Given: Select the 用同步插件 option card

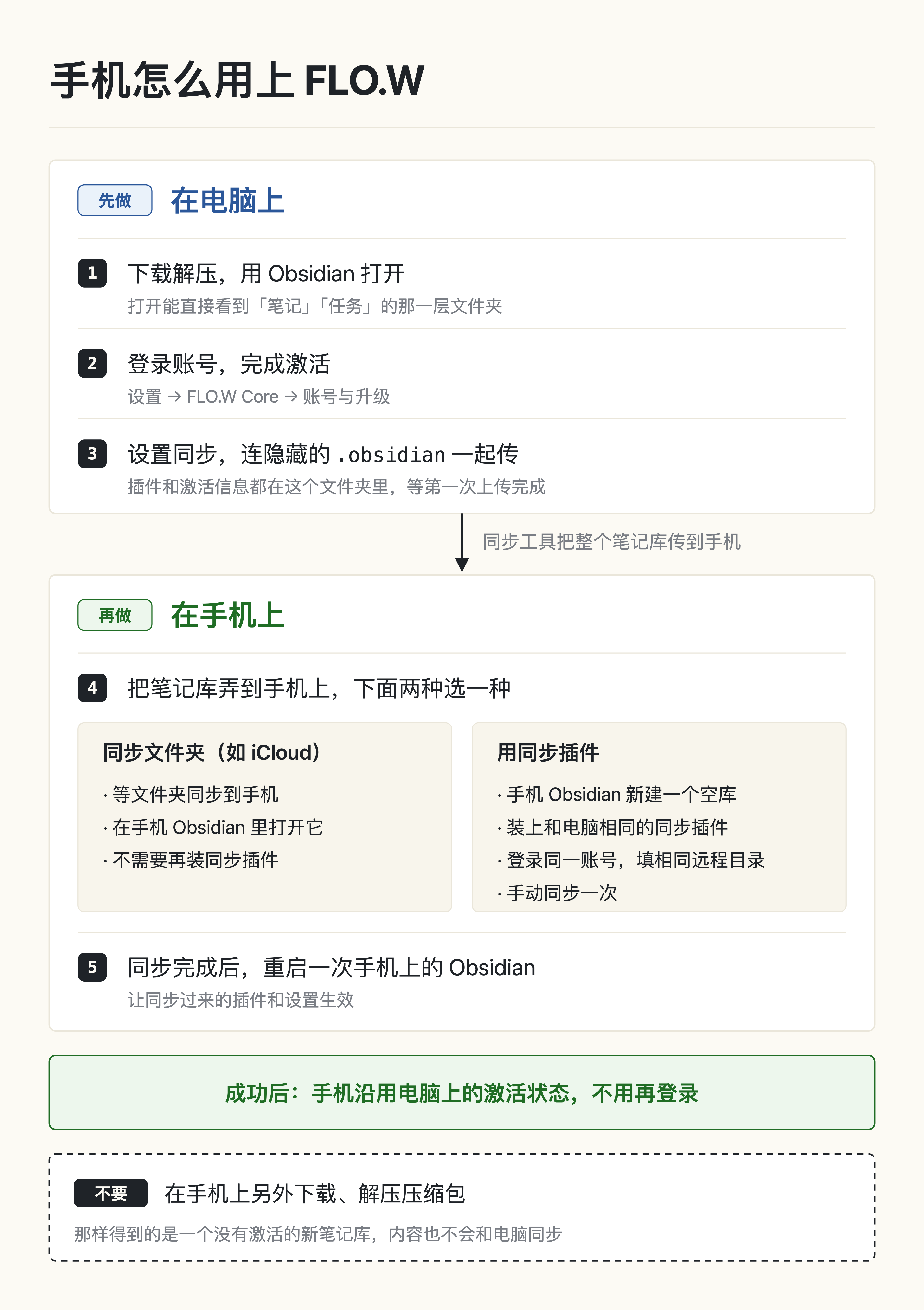Looking at the screenshot, I should pos(659,817).
